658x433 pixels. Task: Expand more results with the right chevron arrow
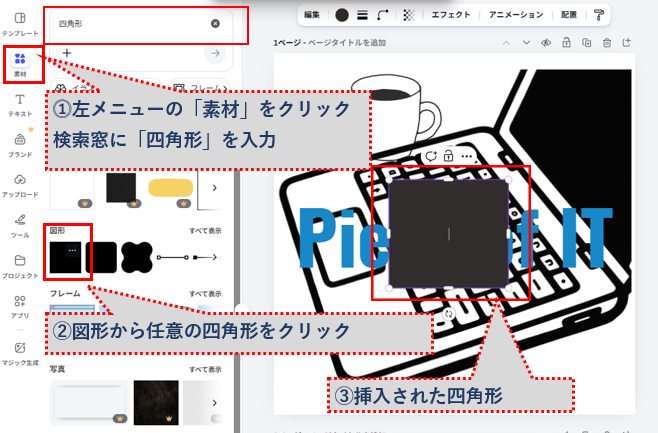(213, 187)
